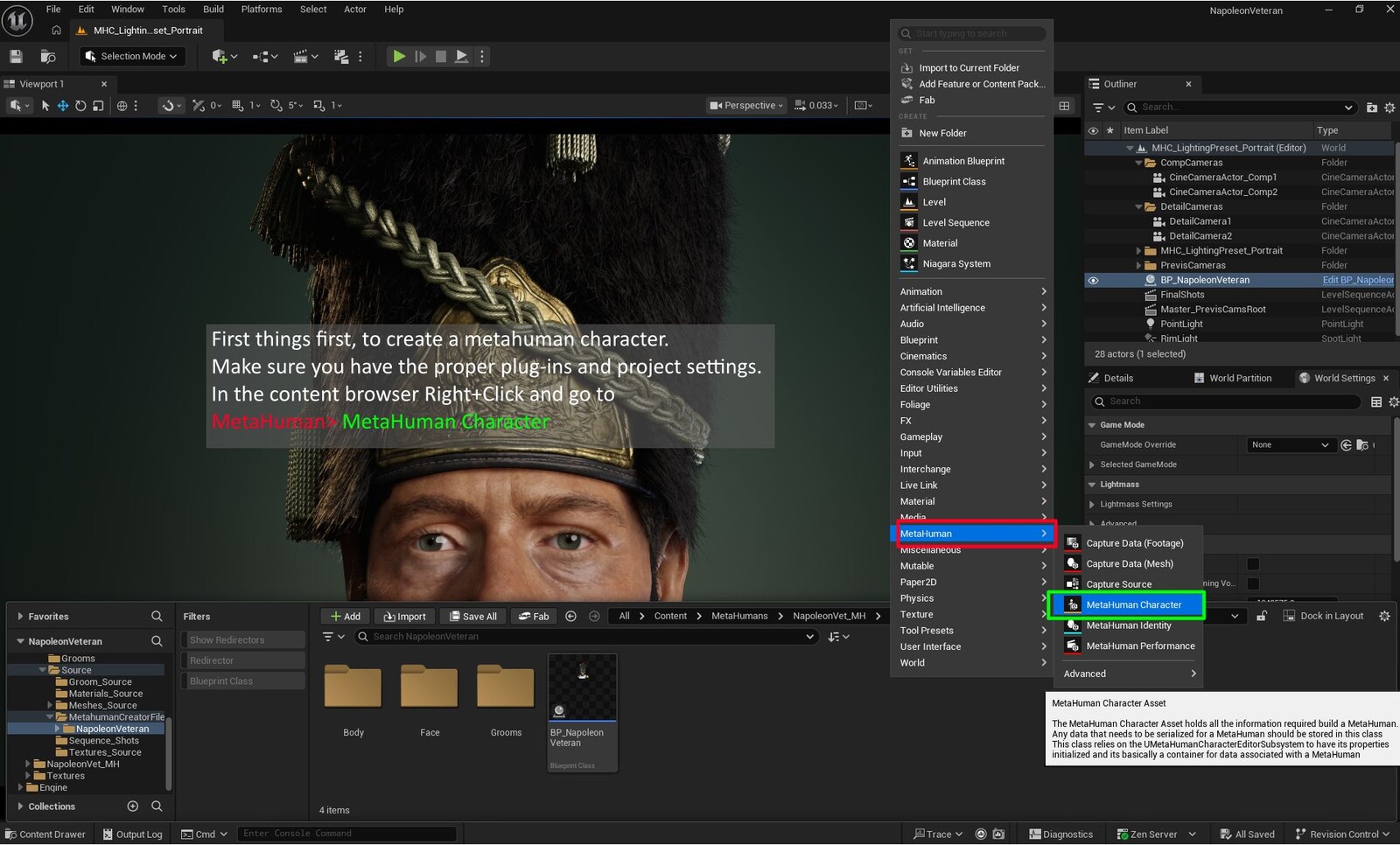Viewport: 1400px width, 845px height.
Task: Select the rotate gizmo tool in viewport
Action: pyautogui.click(x=80, y=106)
